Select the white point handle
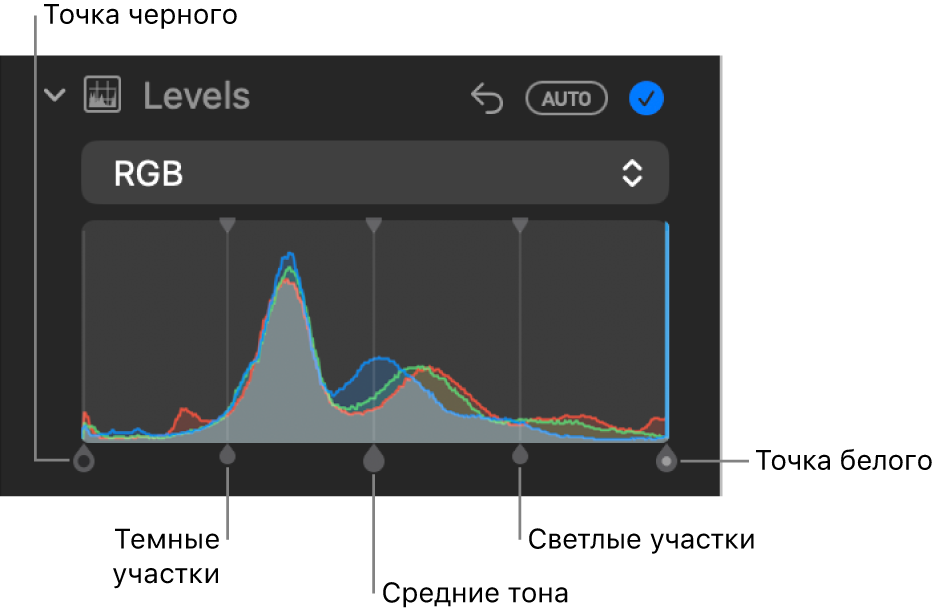Image resolution: width=947 pixels, height=612 pixels. tap(666, 459)
